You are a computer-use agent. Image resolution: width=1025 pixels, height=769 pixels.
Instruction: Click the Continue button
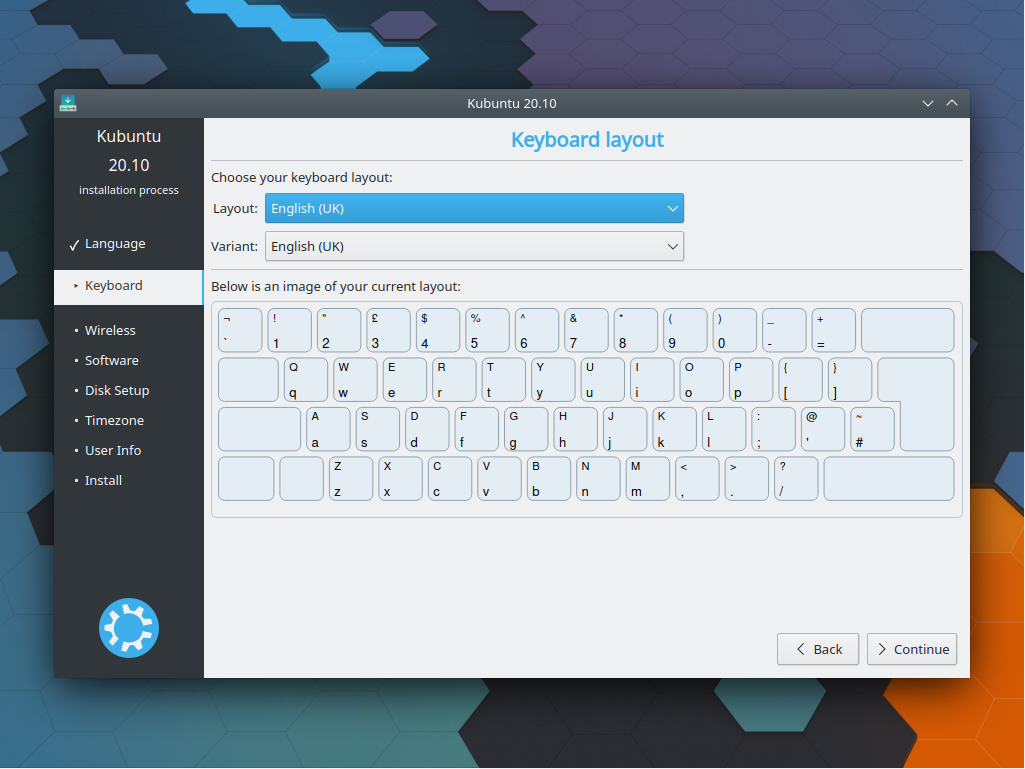912,649
